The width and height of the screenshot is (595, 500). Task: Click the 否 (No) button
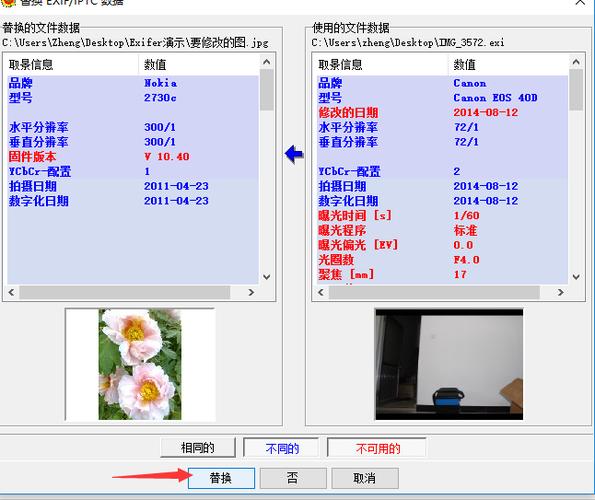point(293,478)
